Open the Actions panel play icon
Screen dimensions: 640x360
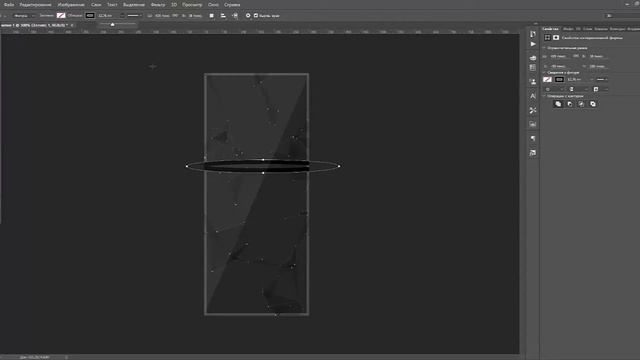533,44
